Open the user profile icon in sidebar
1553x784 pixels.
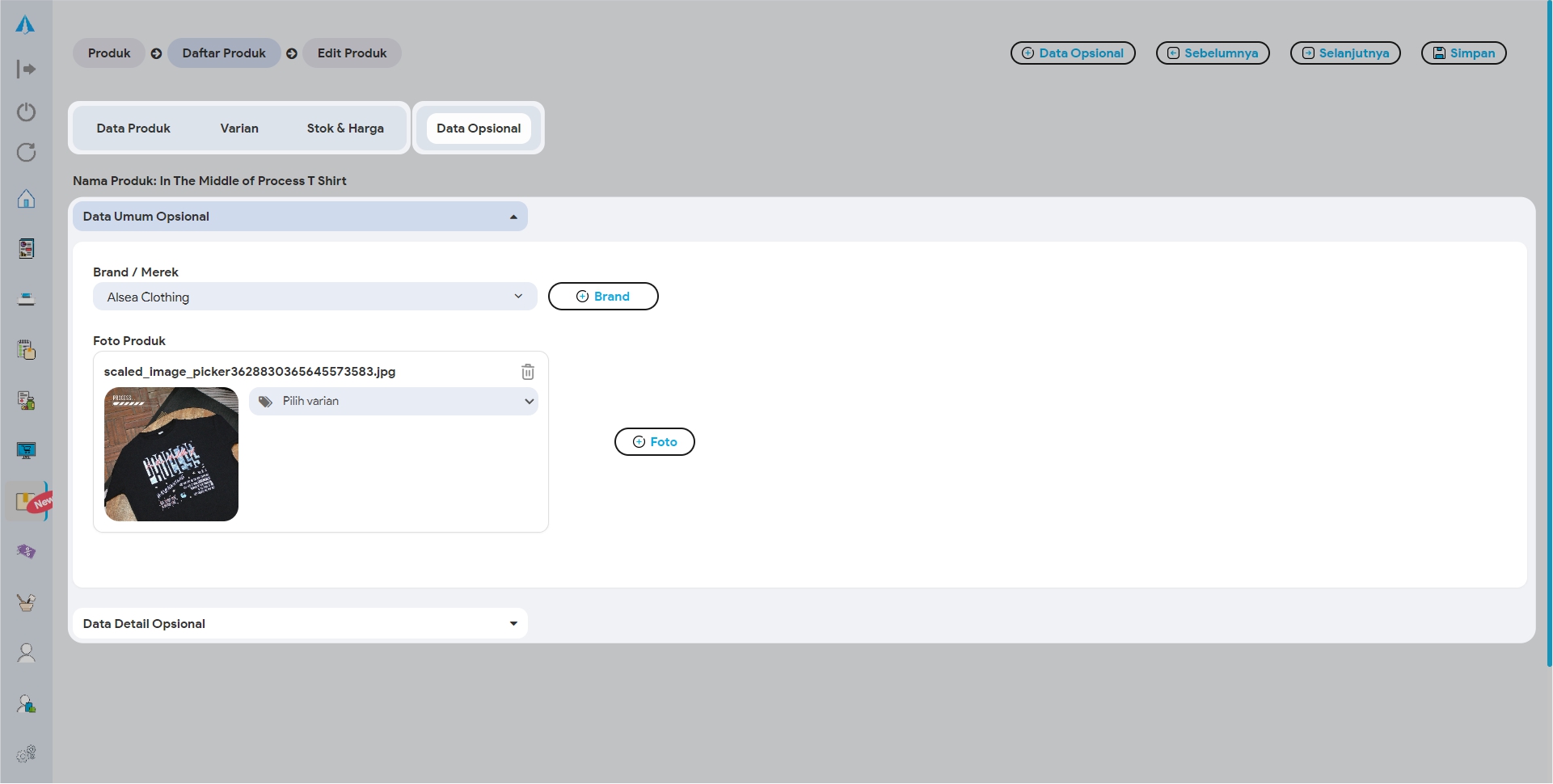(26, 653)
